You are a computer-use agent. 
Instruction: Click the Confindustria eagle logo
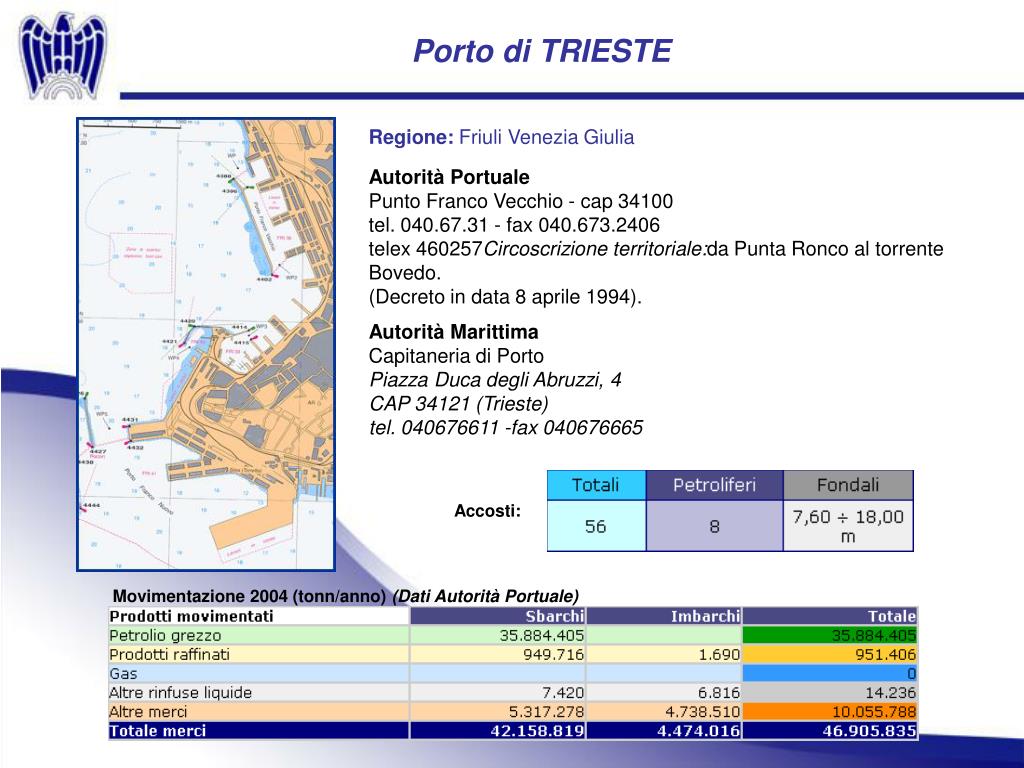pos(63,56)
